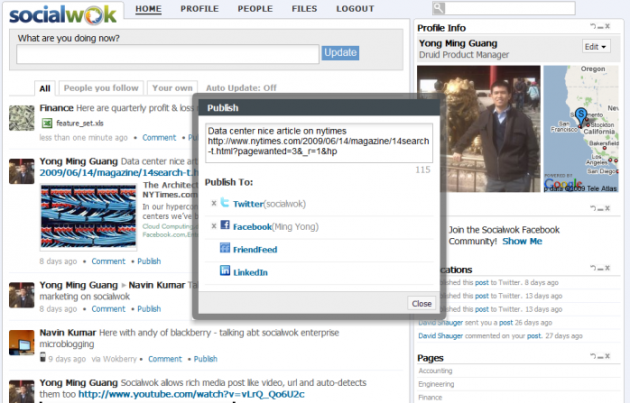Close the Pages panel
Viewport: 630px width, 403px height.
coord(608,356)
